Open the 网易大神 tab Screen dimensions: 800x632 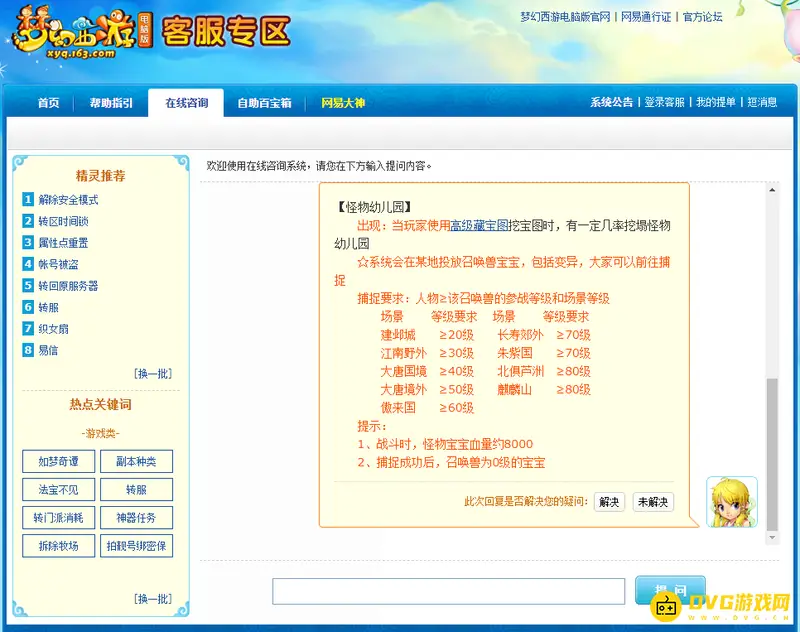[x=343, y=103]
